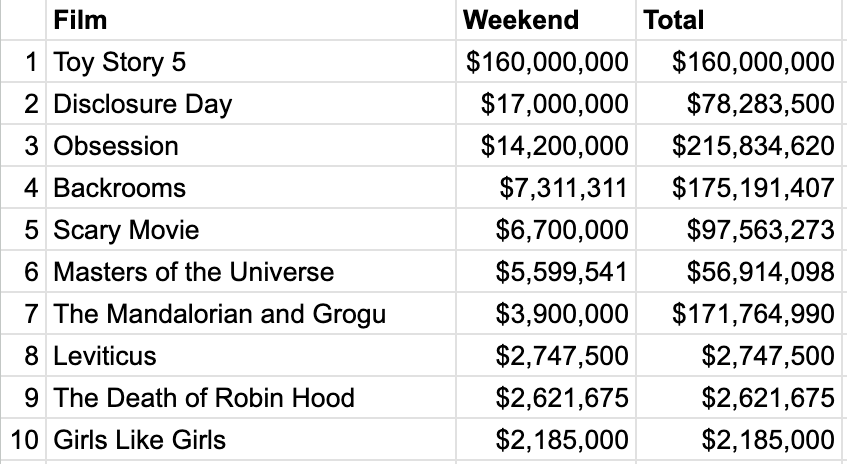Select weekend value $7,311,311 cell
The image size is (847, 464).
[x=546, y=187]
